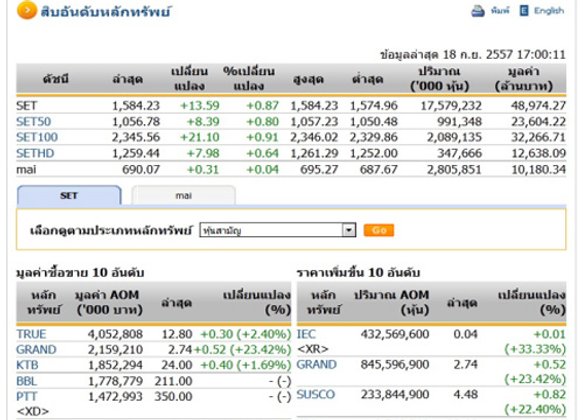Switch to the mai tab

[183, 196]
